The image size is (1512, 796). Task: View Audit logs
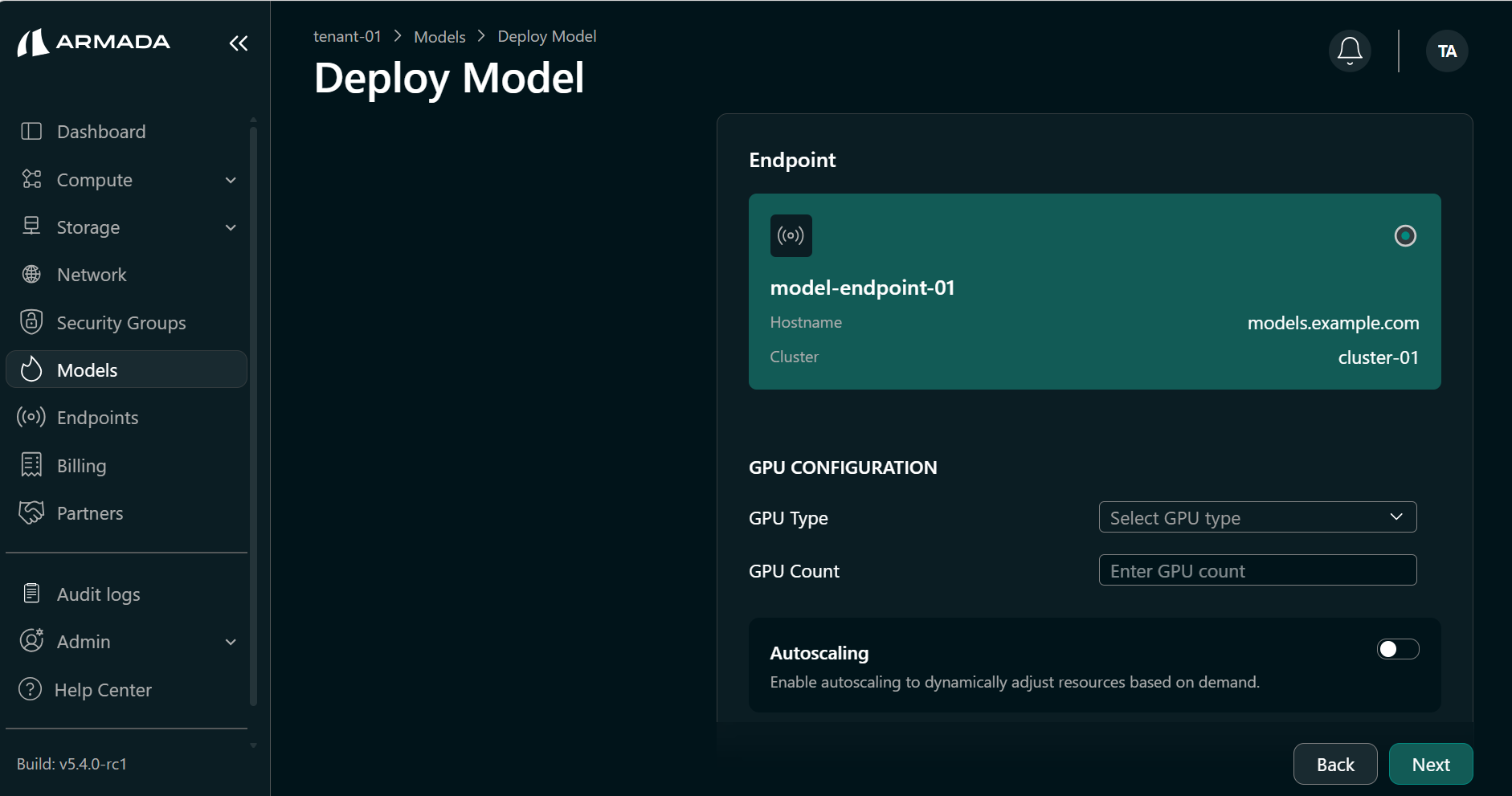127,594
